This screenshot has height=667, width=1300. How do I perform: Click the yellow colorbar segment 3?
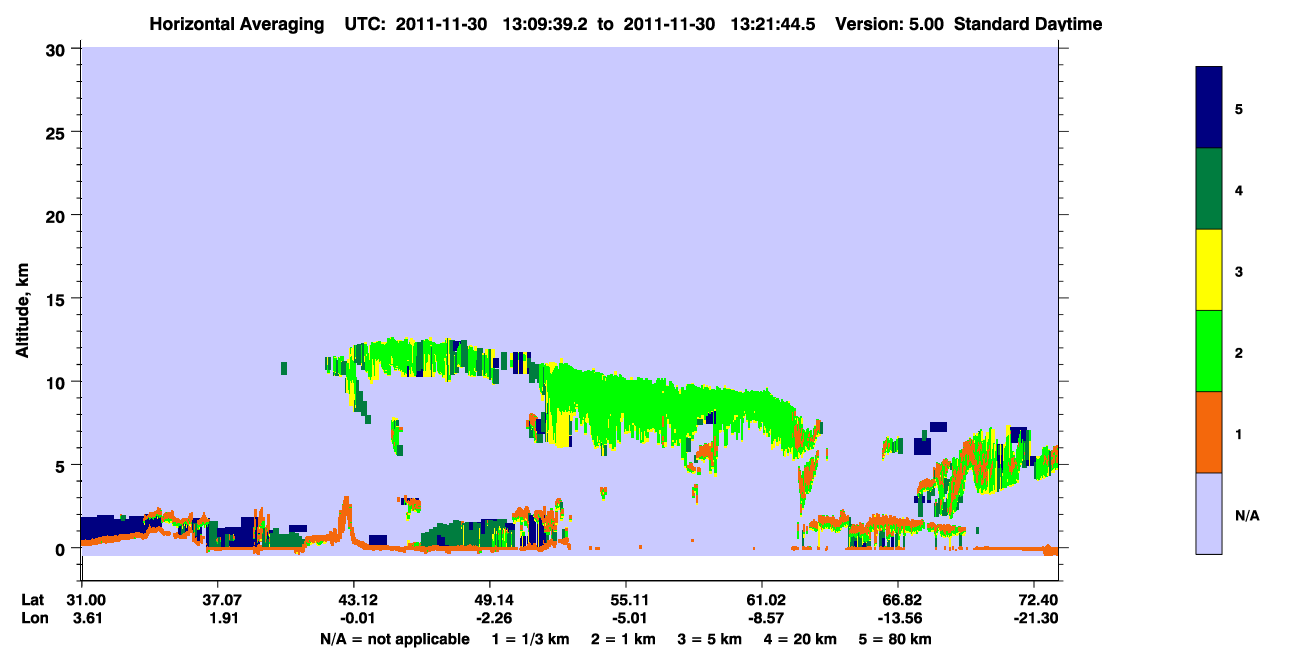(1209, 270)
